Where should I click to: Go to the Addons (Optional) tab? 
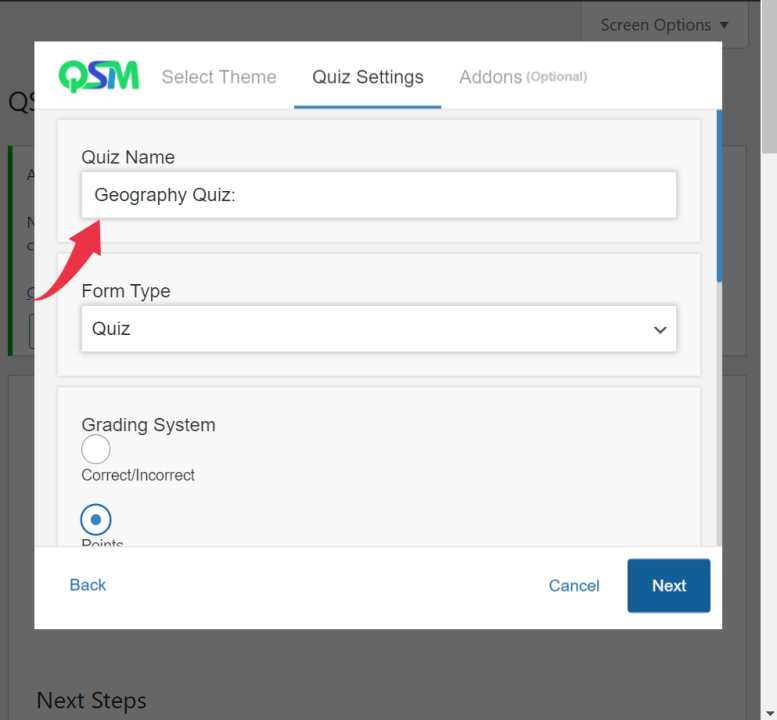(522, 77)
